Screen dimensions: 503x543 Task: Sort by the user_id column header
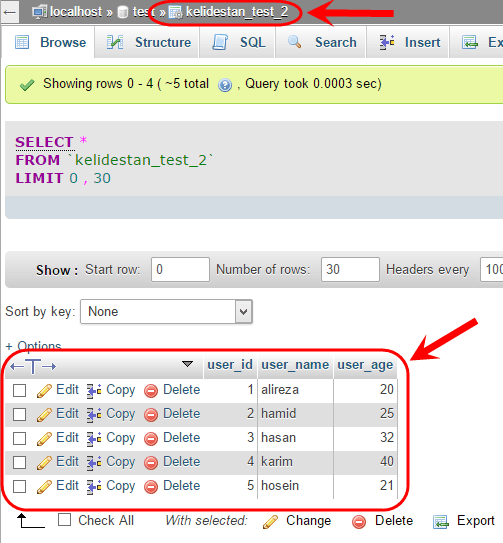230,365
